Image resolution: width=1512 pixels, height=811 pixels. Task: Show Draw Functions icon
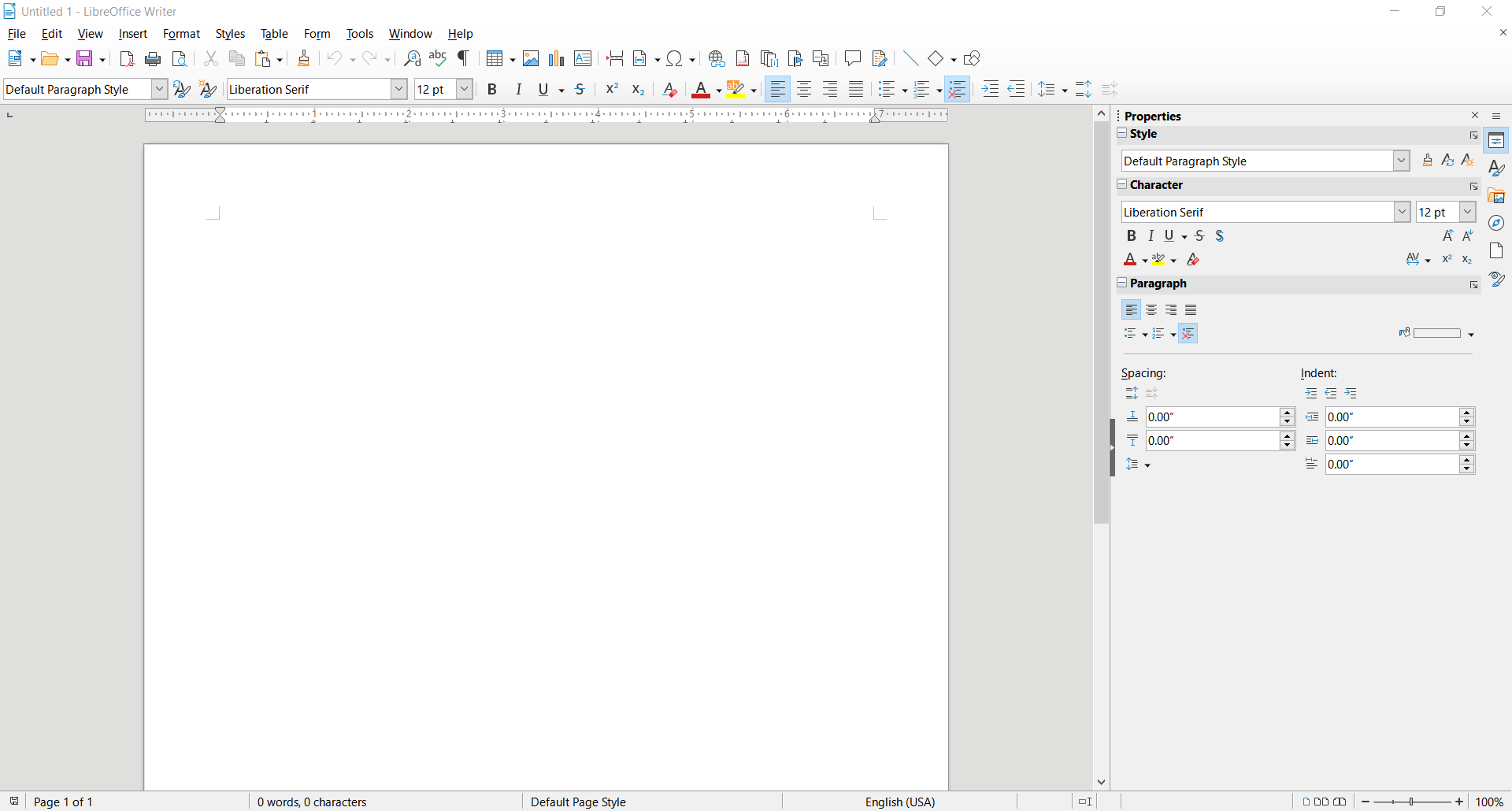[973, 58]
